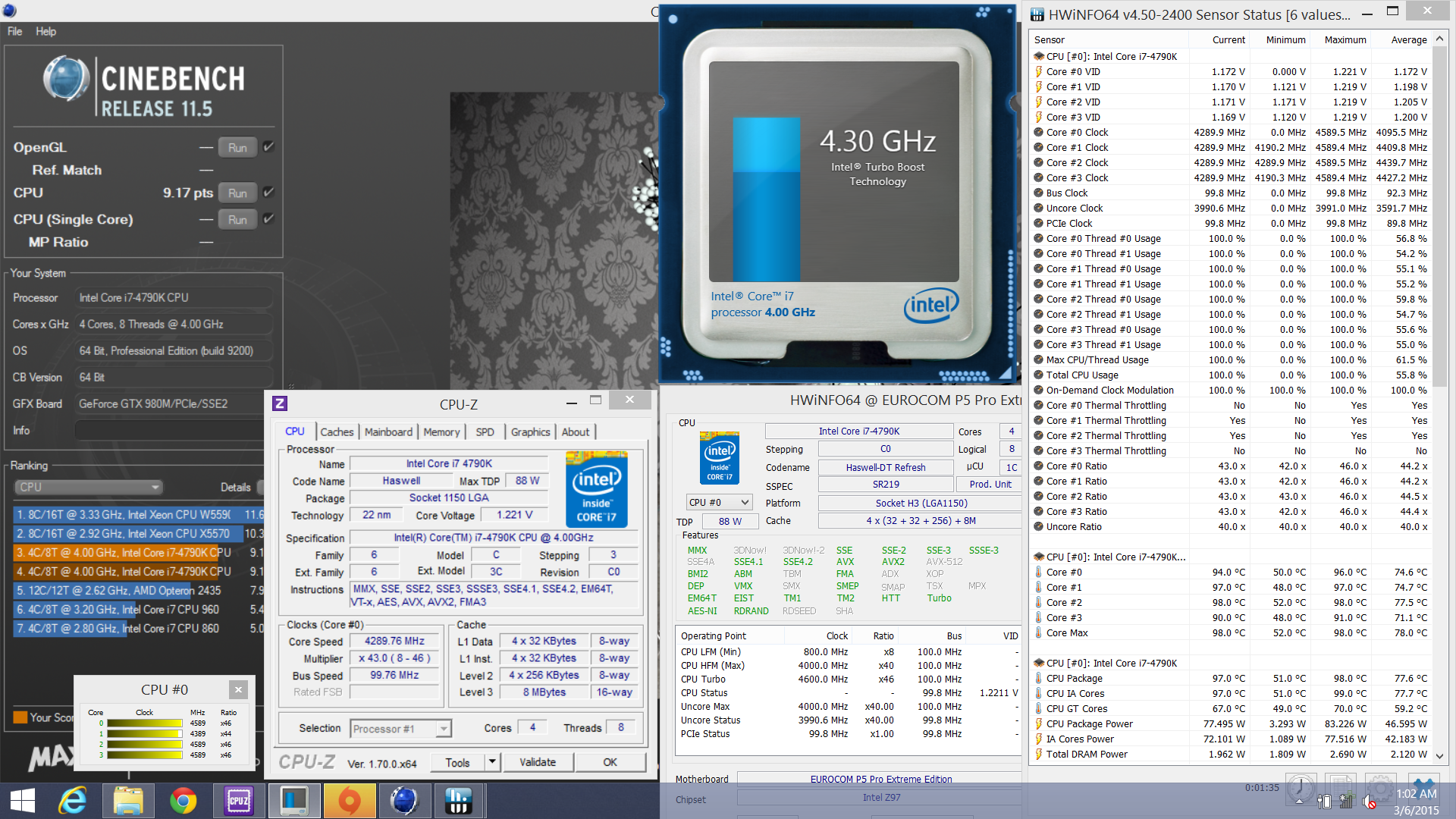Run the CPU benchmark in Cinebench
The image size is (1456, 819).
[x=237, y=193]
